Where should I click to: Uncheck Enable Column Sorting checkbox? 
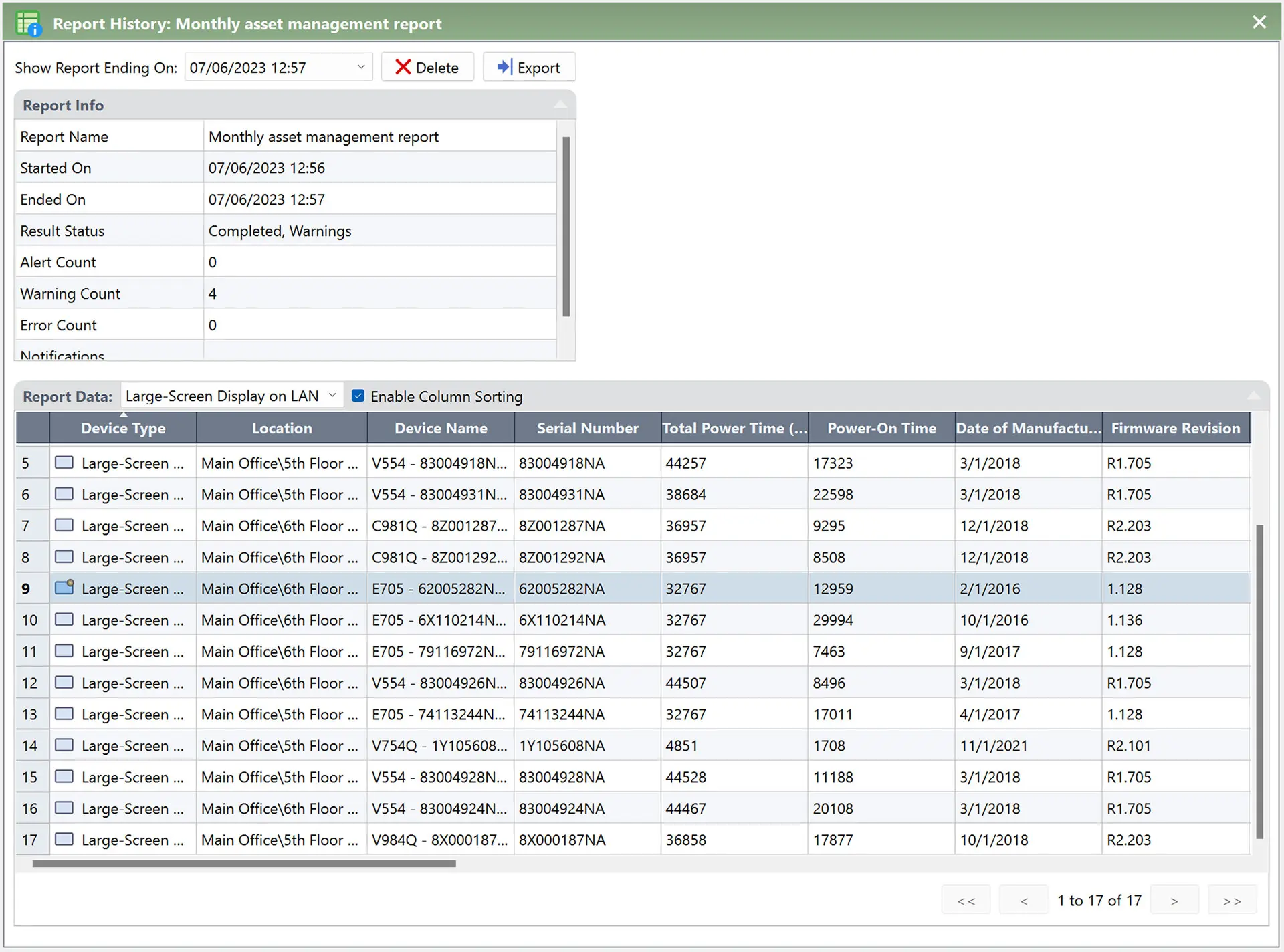[358, 396]
